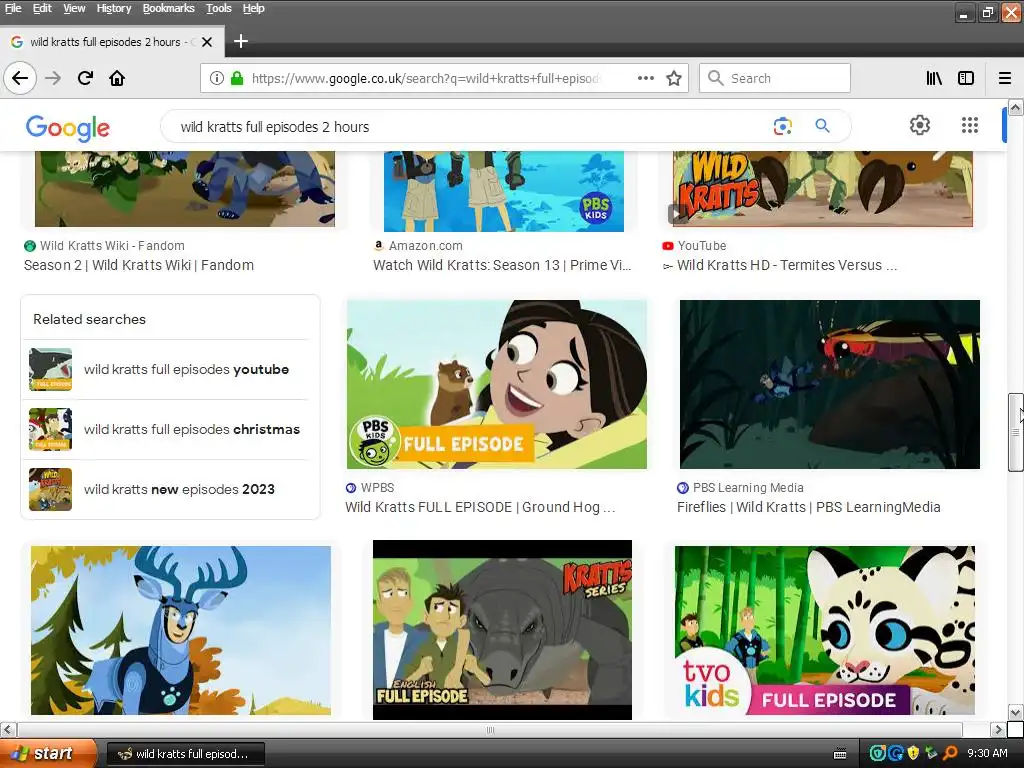Show site information icon in address bar
Image resolution: width=1024 pixels, height=768 pixels.
pyautogui.click(x=217, y=78)
